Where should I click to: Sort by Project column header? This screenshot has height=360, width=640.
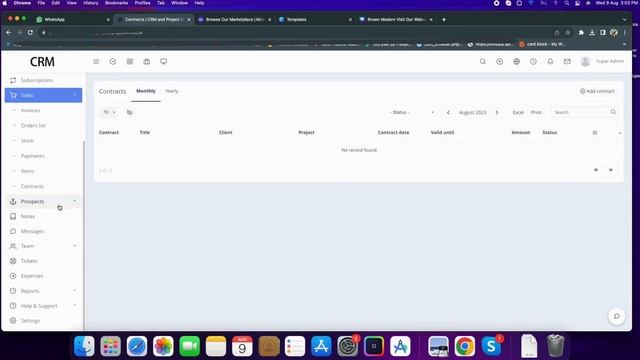(x=307, y=133)
